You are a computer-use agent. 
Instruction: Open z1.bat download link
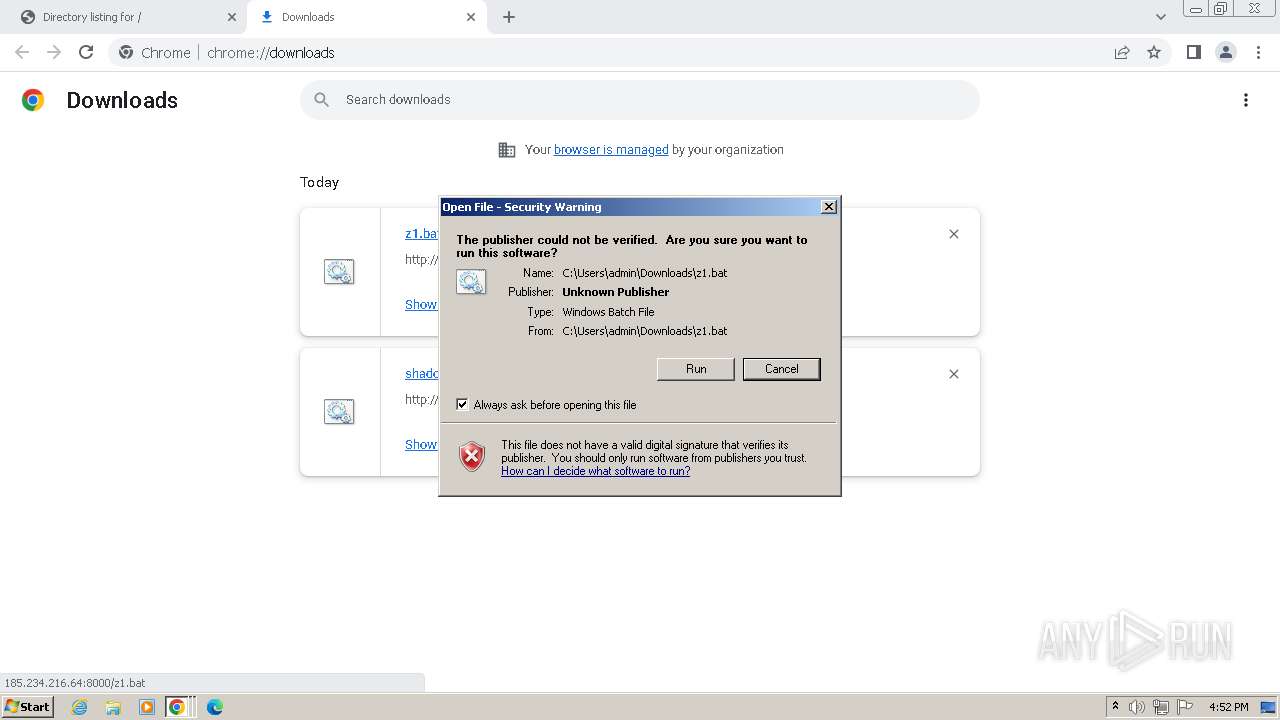click(421, 233)
